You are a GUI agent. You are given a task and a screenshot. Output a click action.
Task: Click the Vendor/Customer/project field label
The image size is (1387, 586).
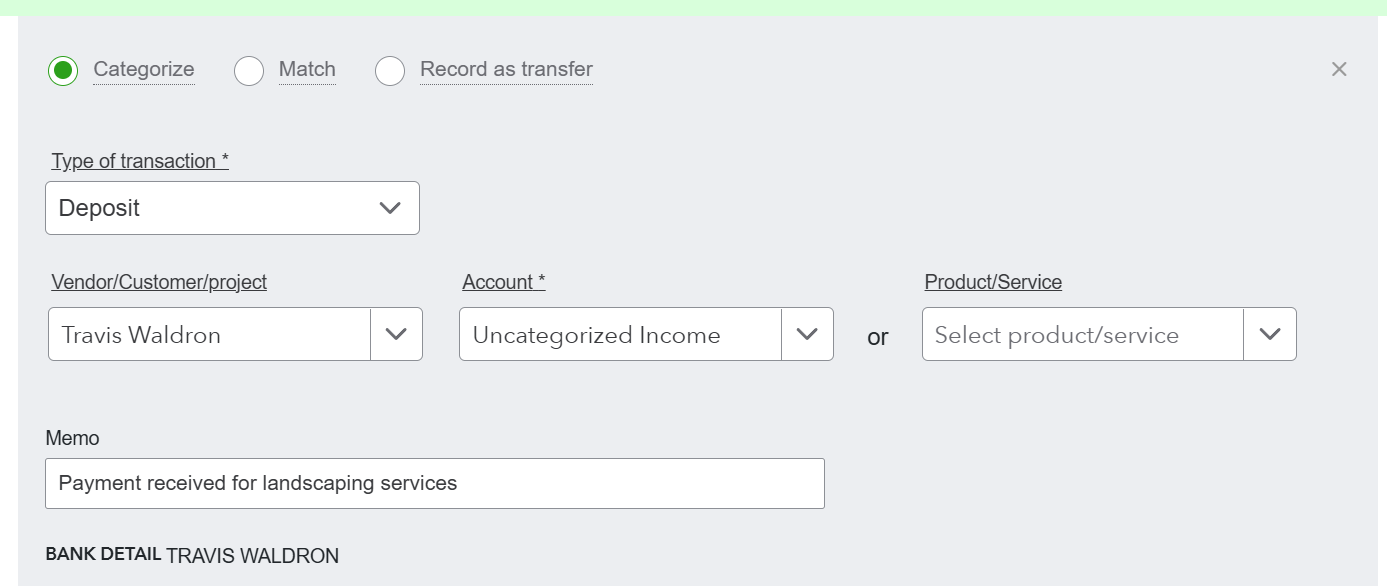coord(159,282)
